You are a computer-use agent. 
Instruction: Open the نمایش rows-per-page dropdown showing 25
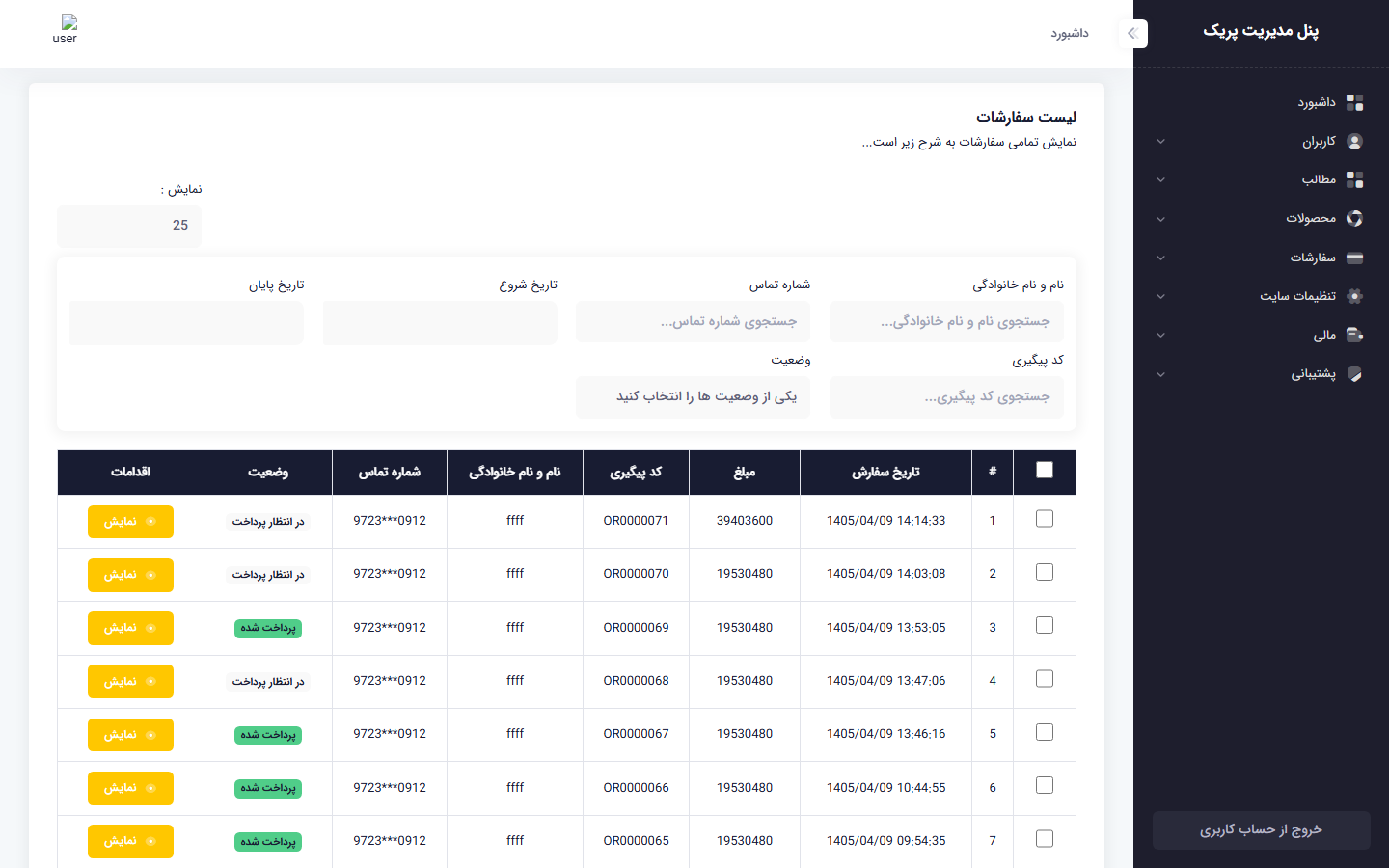pyautogui.click(x=129, y=226)
